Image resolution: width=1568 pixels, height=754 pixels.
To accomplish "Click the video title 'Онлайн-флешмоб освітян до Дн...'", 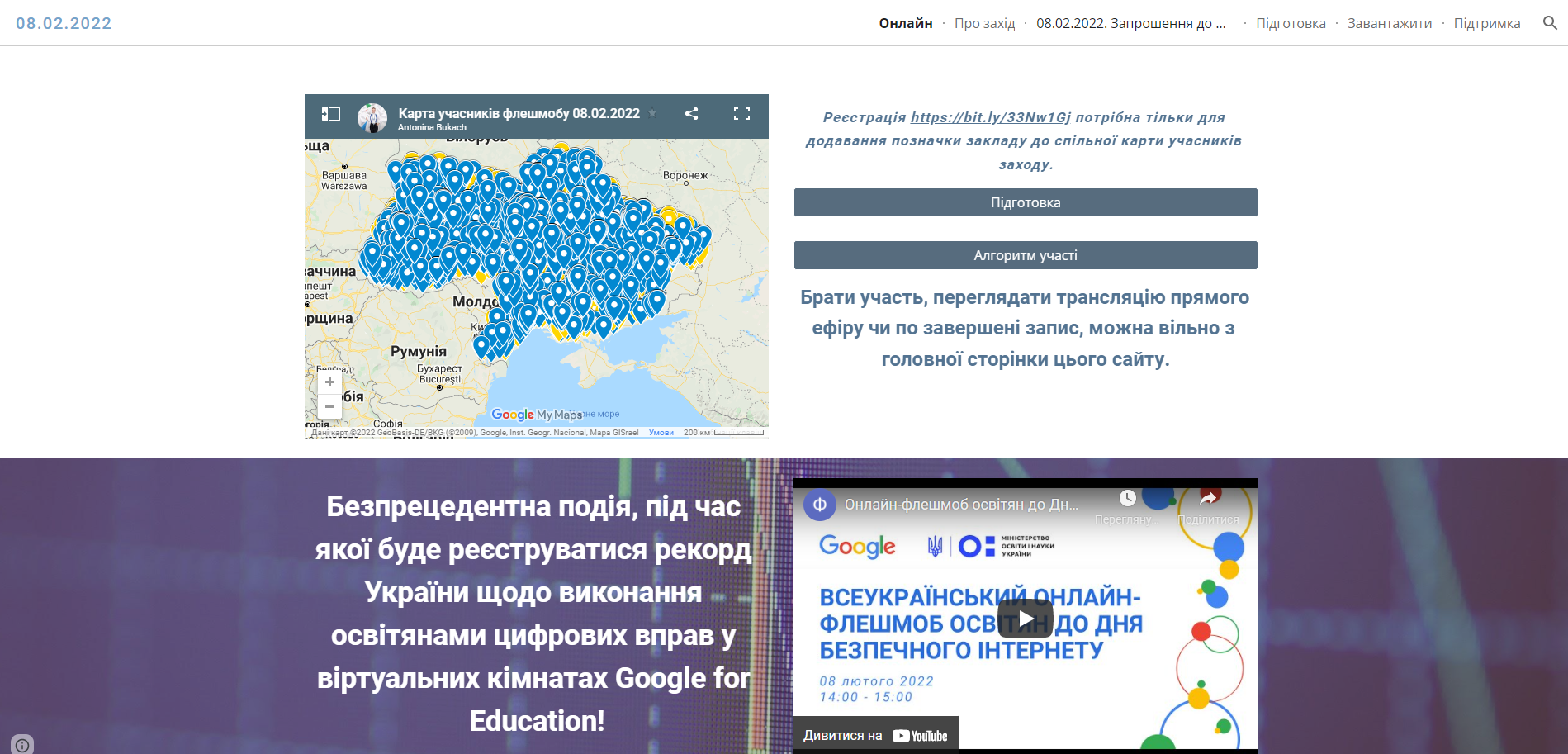I will click(961, 505).
